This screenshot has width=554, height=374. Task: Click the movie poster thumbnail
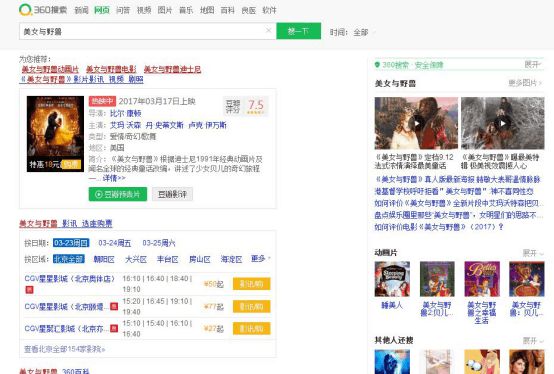click(55, 134)
